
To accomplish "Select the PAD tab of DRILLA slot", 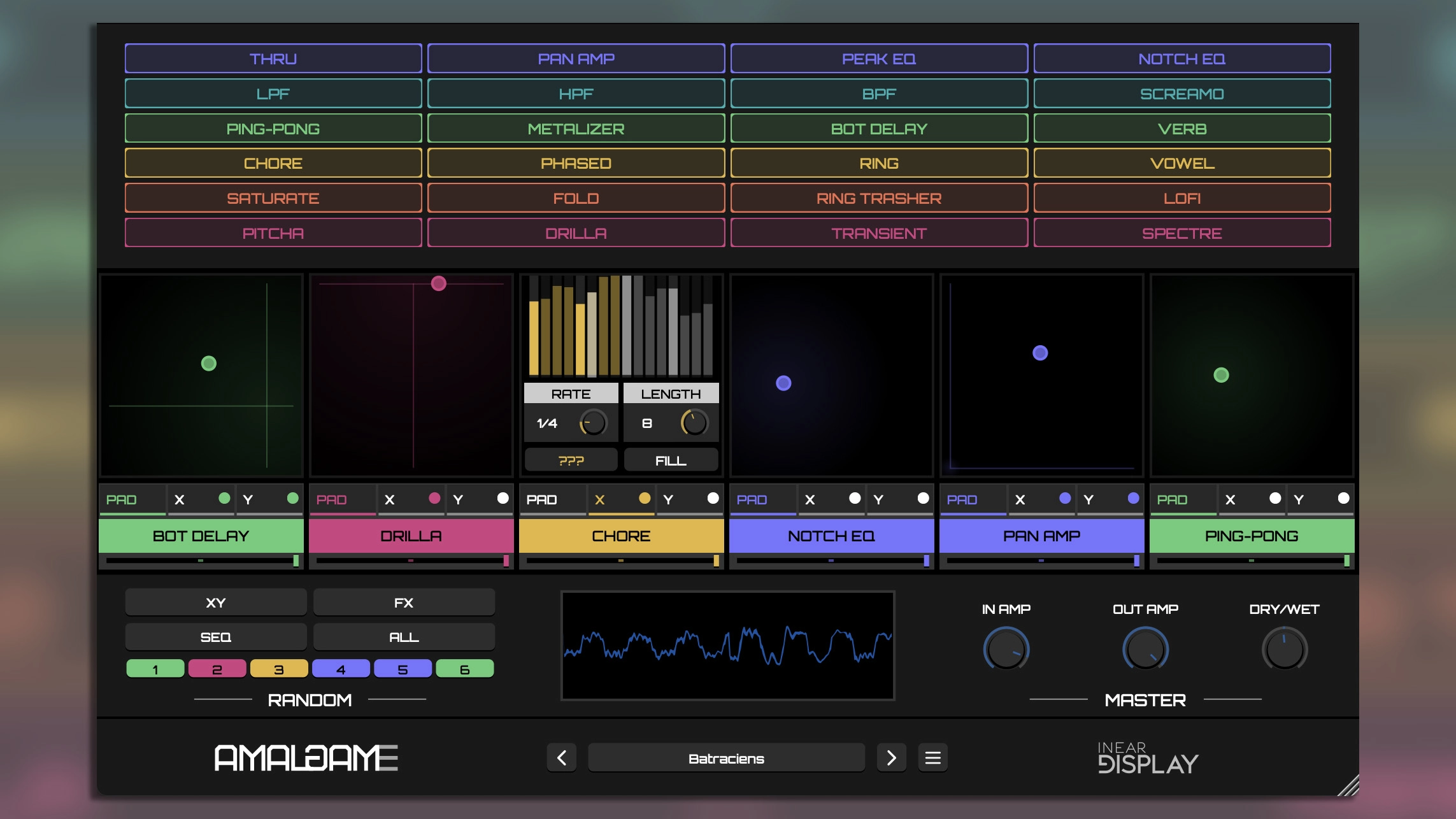I will [x=342, y=499].
